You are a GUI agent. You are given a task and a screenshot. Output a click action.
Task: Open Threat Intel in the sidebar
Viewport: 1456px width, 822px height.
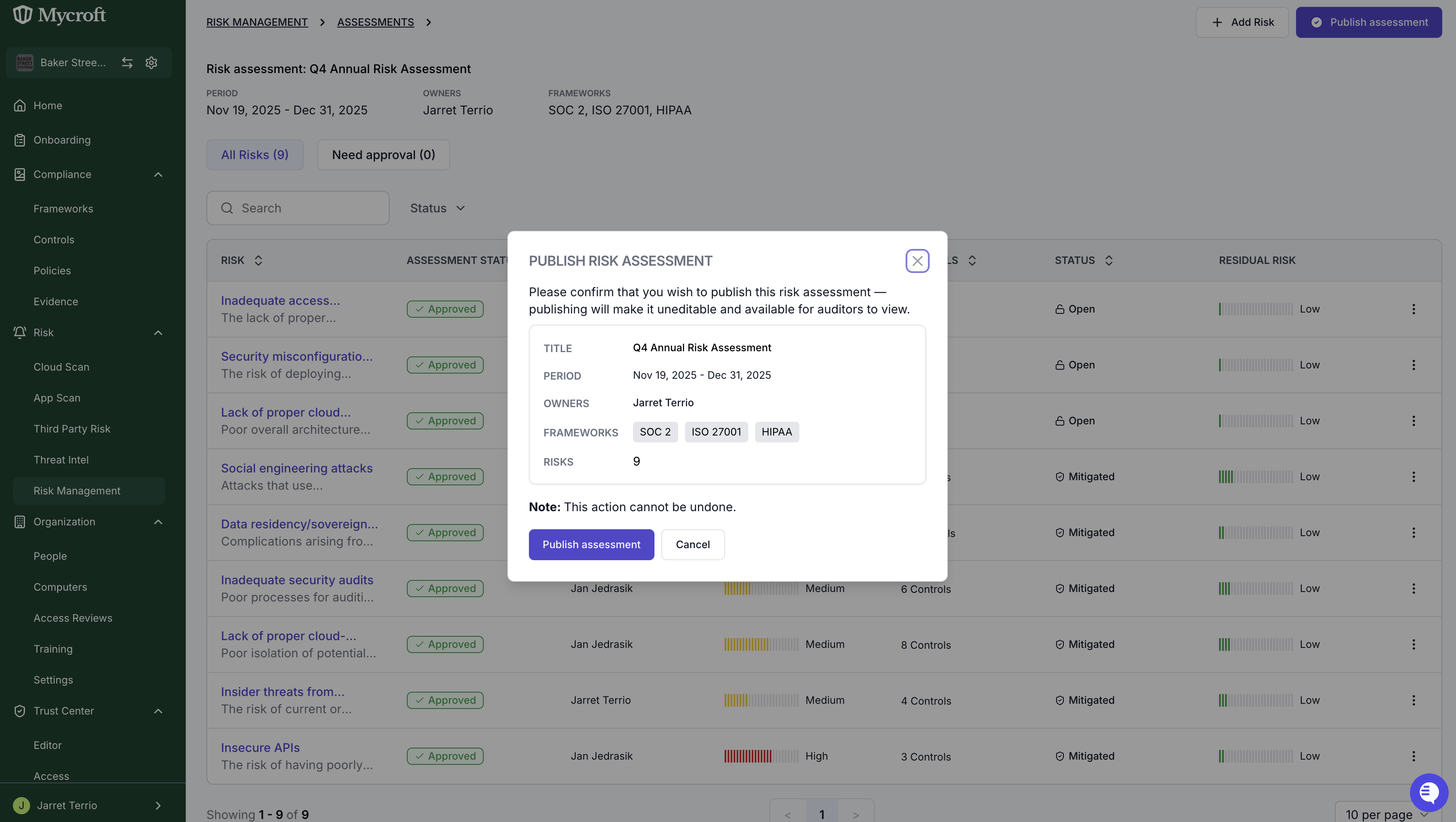click(x=61, y=460)
